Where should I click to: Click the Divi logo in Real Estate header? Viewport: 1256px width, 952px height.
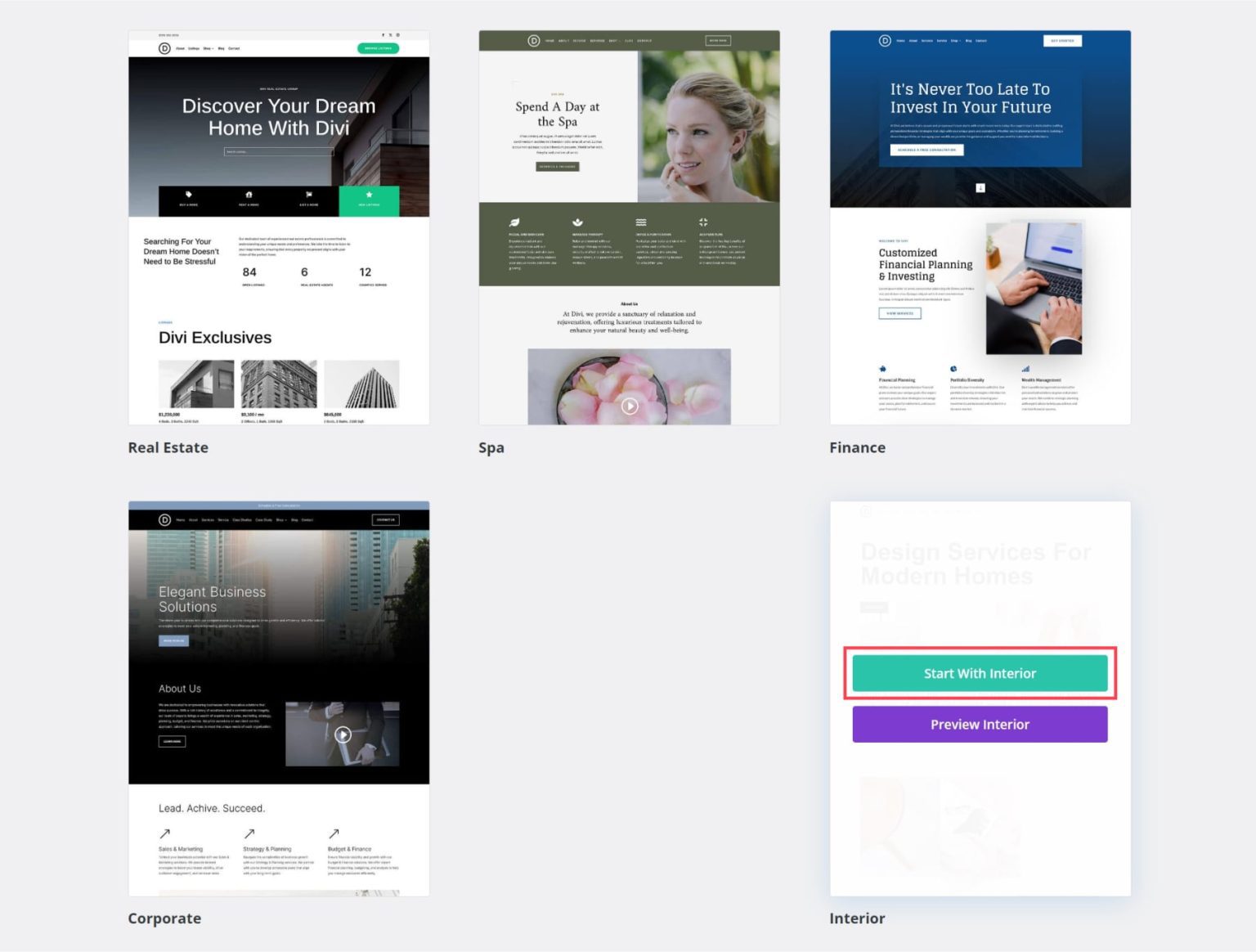(x=164, y=48)
